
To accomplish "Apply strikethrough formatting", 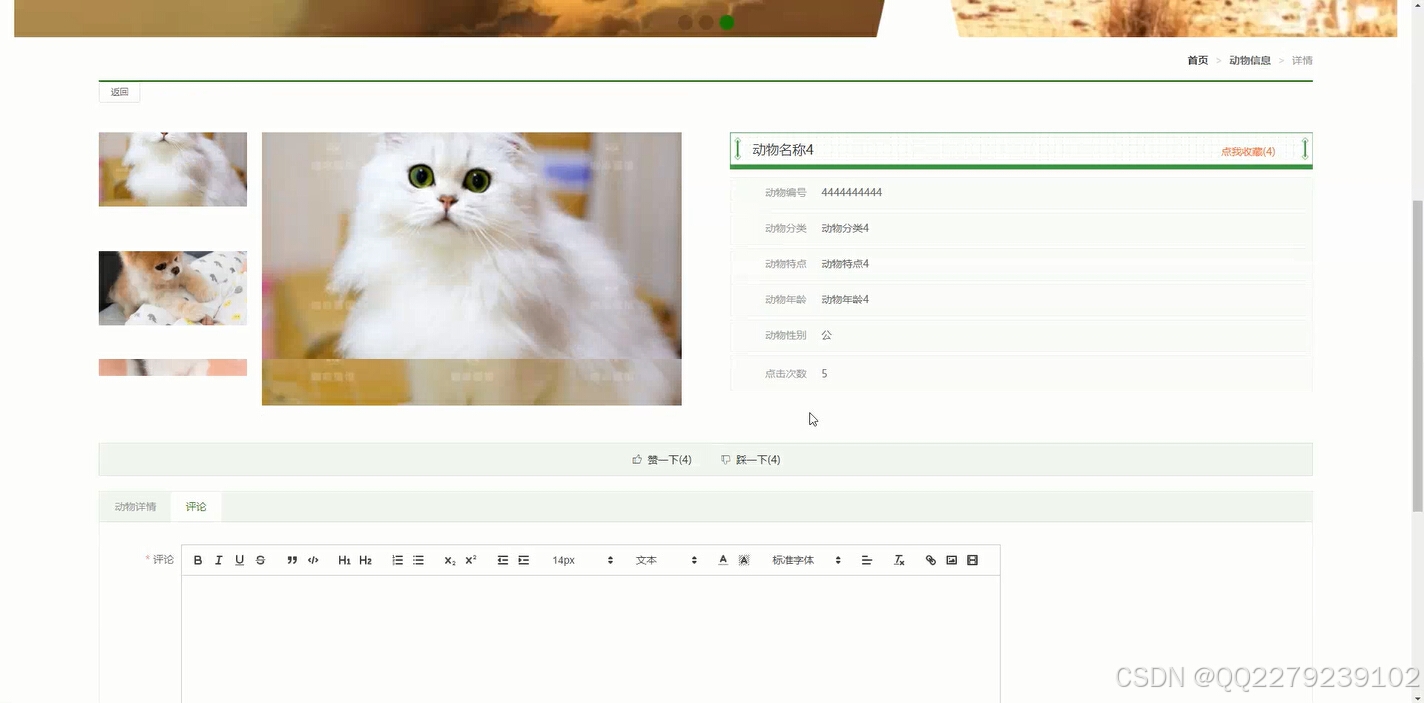I will click(x=260, y=559).
